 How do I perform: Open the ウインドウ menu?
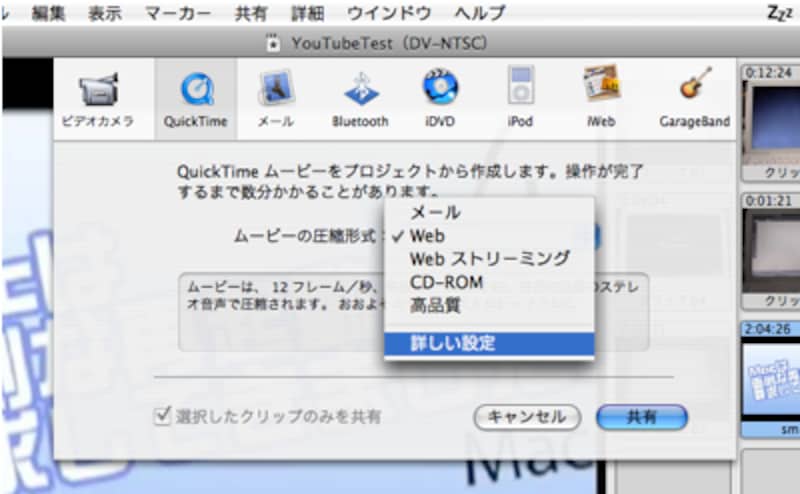click(389, 12)
